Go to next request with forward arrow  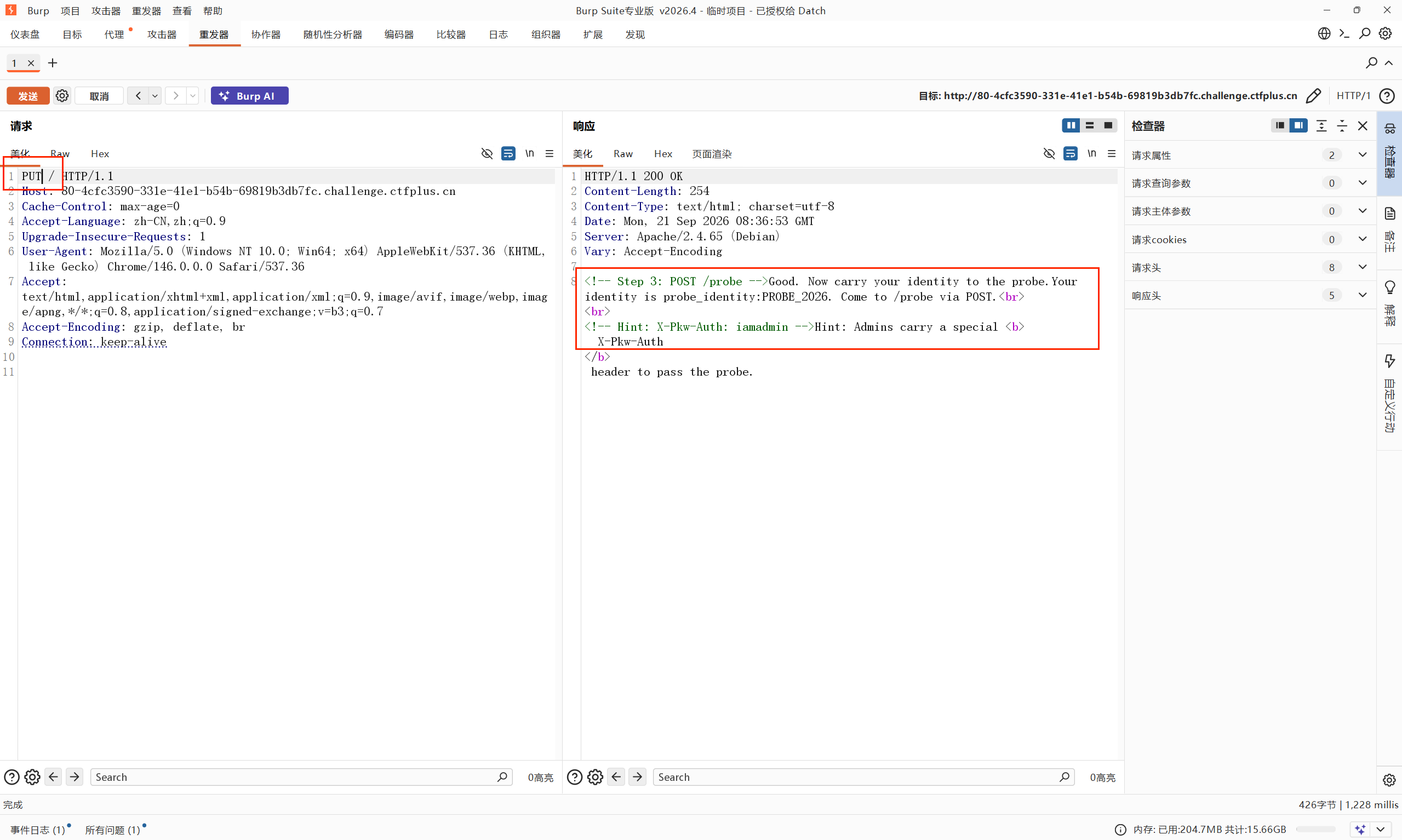176,96
